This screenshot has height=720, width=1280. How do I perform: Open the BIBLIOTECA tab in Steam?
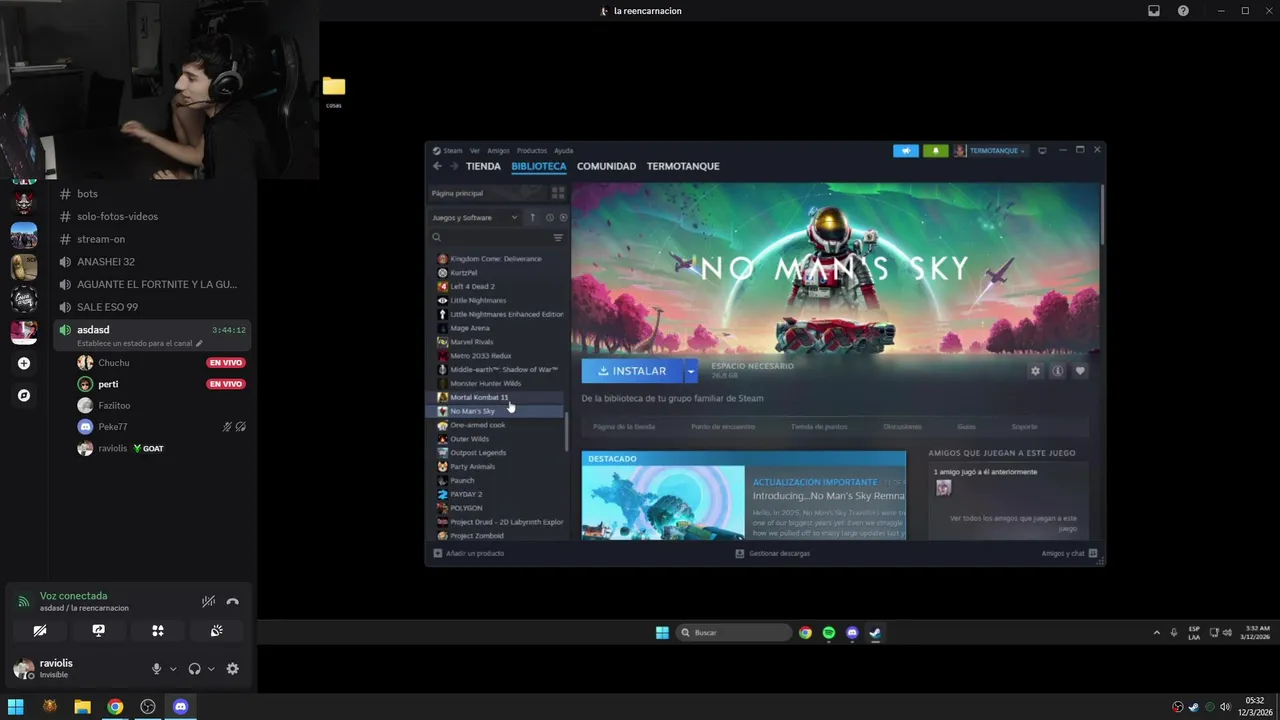point(539,167)
